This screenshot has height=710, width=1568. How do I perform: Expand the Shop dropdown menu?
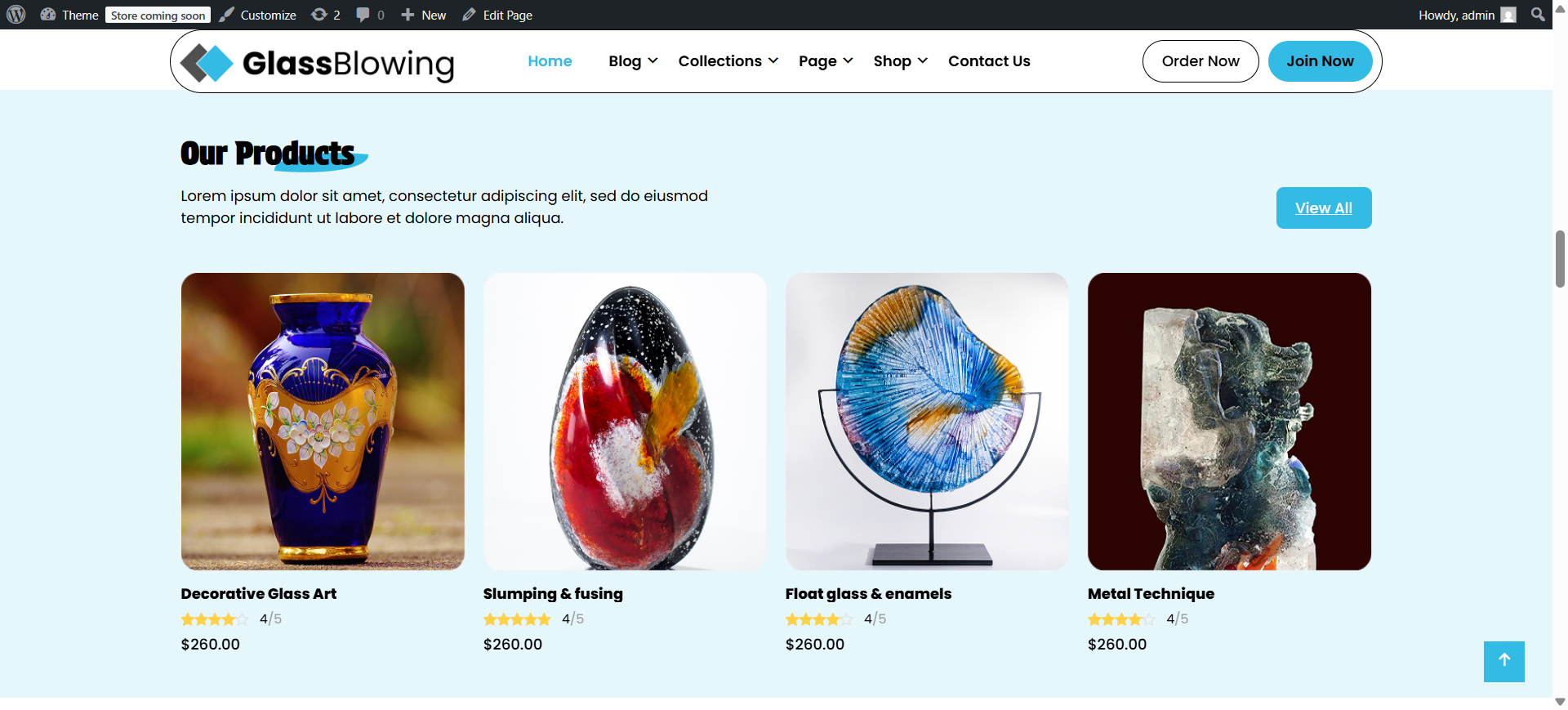(900, 61)
